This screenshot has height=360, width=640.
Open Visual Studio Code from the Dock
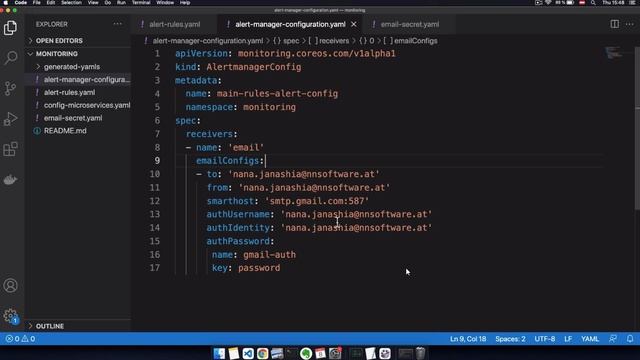click(x=248, y=353)
